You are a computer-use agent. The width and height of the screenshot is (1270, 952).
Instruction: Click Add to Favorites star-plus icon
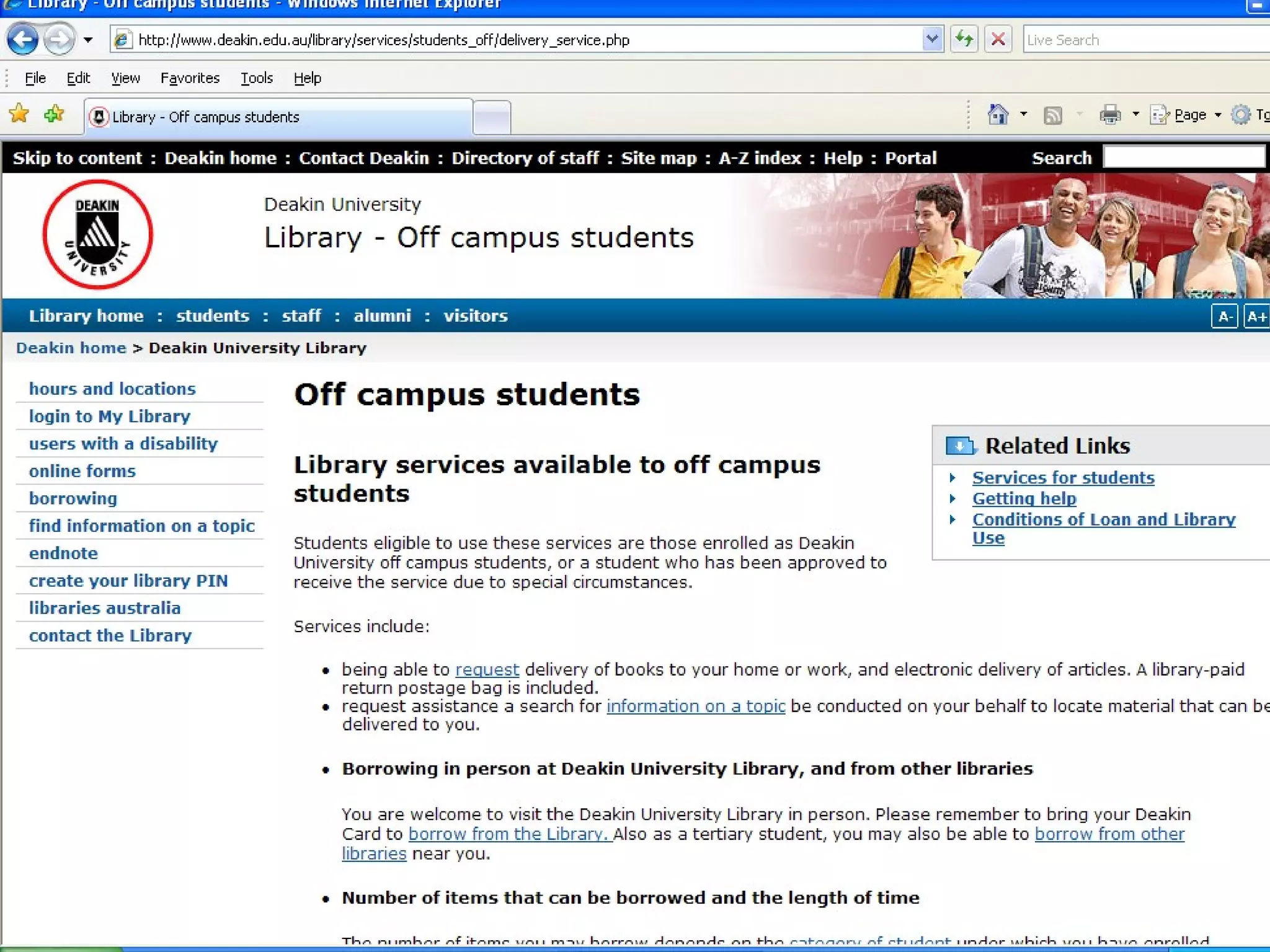click(x=55, y=114)
